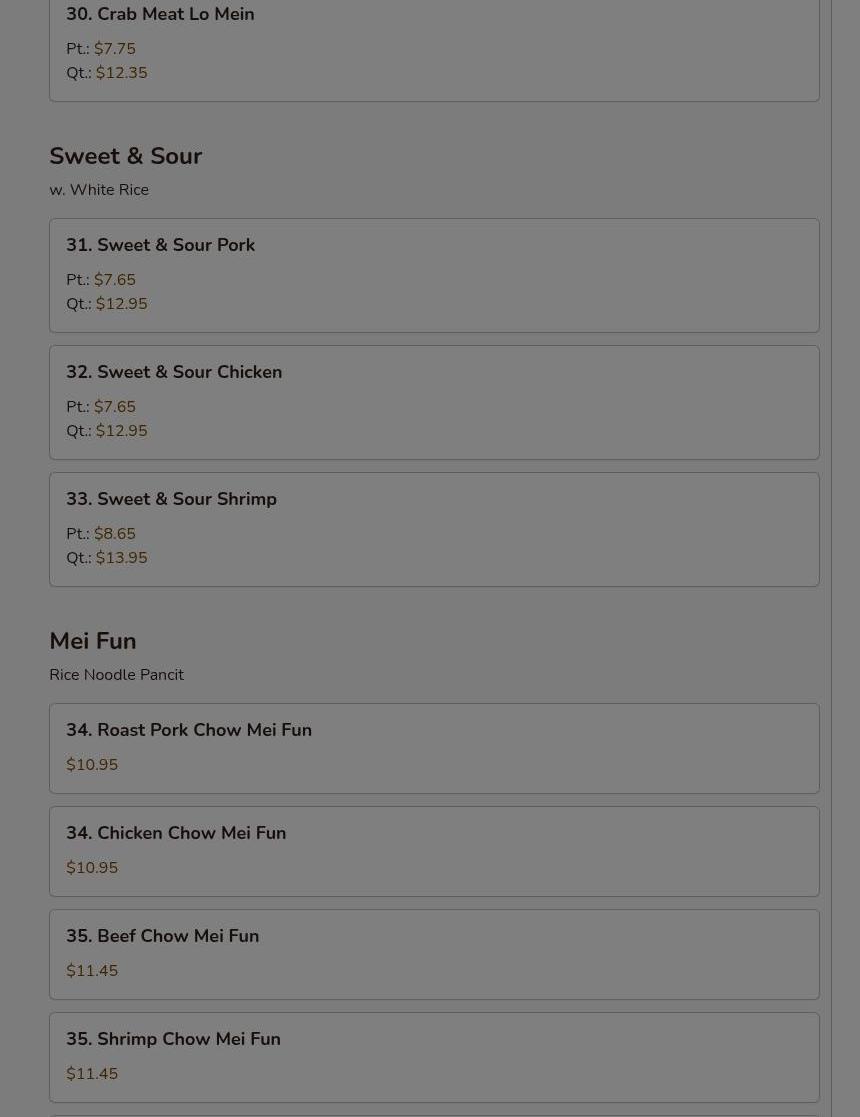860x1117 pixels.
Task: Click Shrimp Chow Mei Fun $11.45 price
Action: point(92,1074)
